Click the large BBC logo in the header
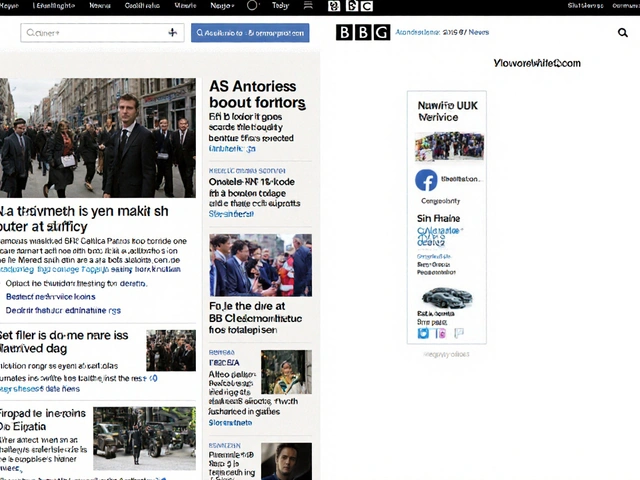 363,32
